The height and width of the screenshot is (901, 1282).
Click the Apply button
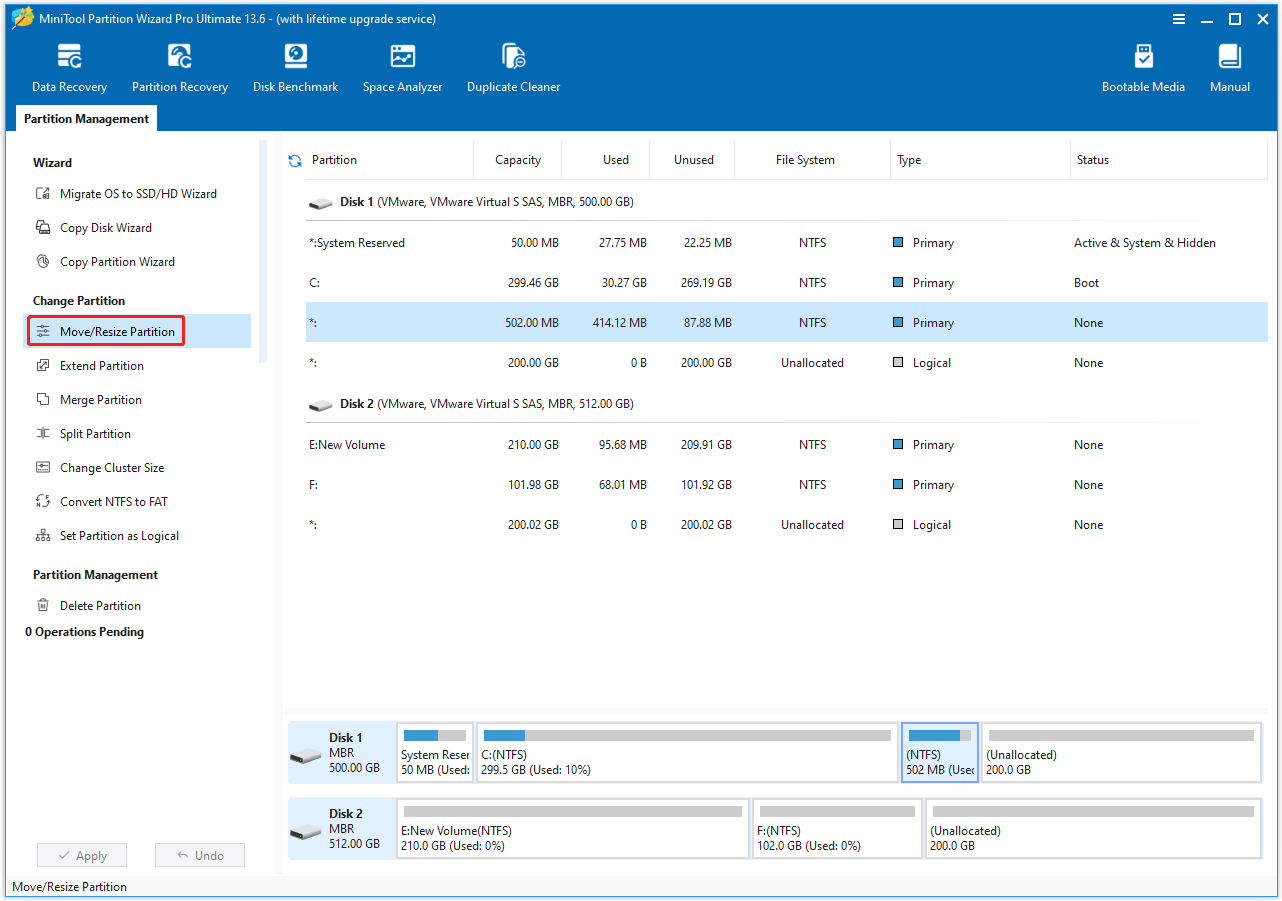click(x=82, y=856)
